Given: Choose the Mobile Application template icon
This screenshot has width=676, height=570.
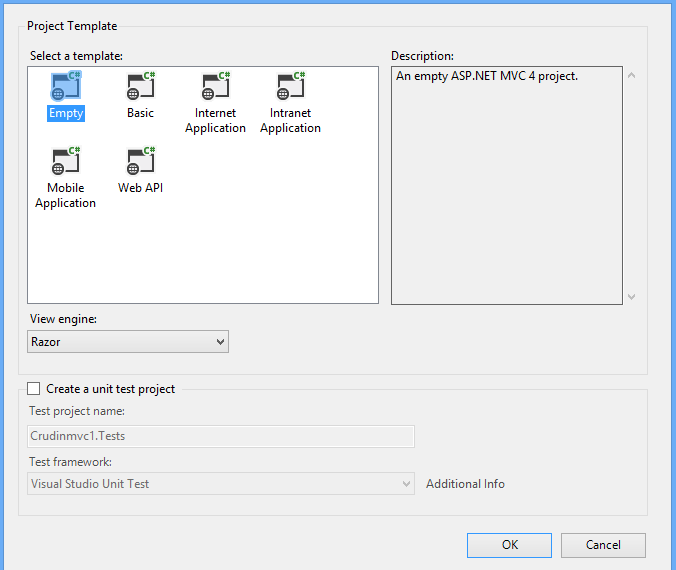Looking at the screenshot, I should coord(66,162).
